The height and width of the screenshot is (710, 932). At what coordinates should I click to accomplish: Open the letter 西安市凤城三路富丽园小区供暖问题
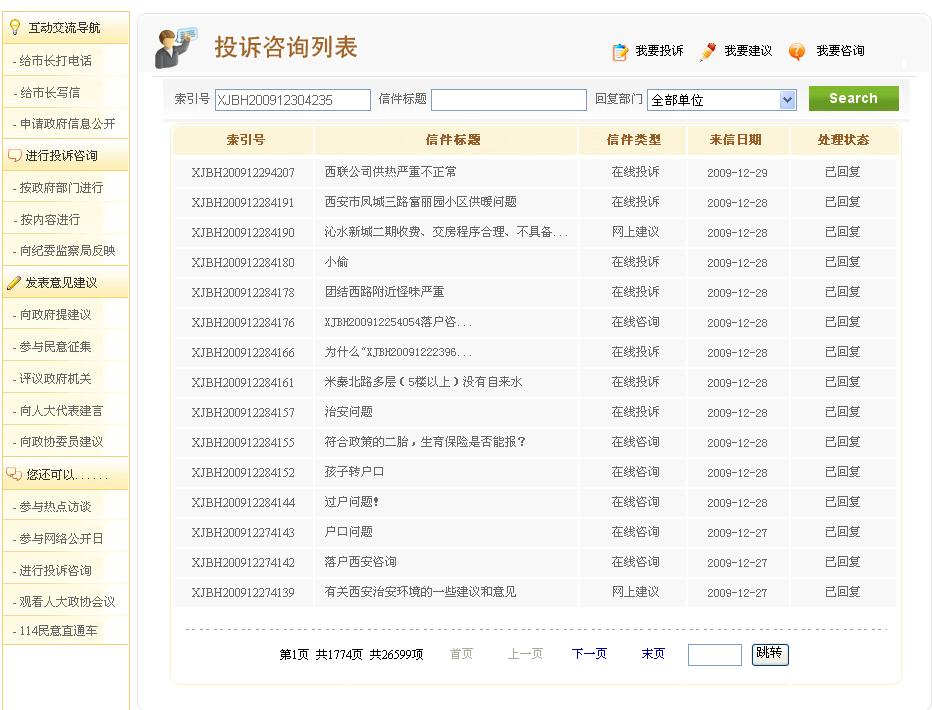click(x=420, y=202)
